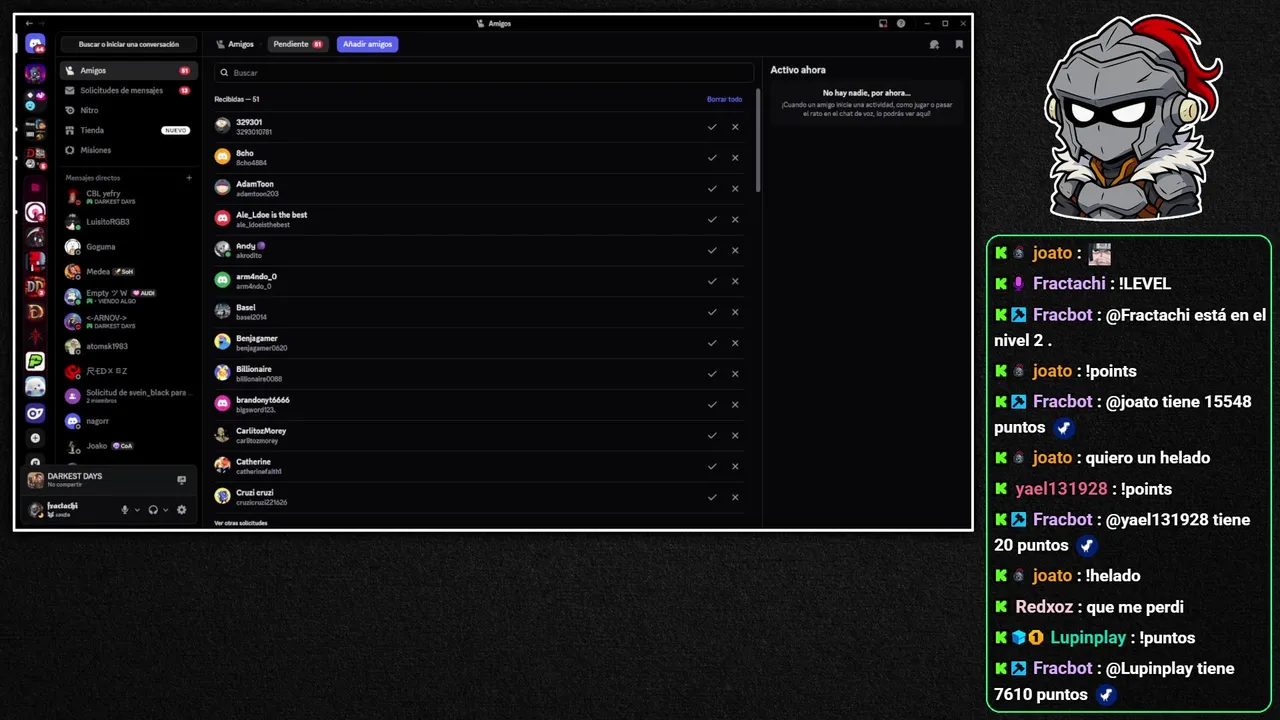Accept Andy's pending friend request

click(712, 251)
